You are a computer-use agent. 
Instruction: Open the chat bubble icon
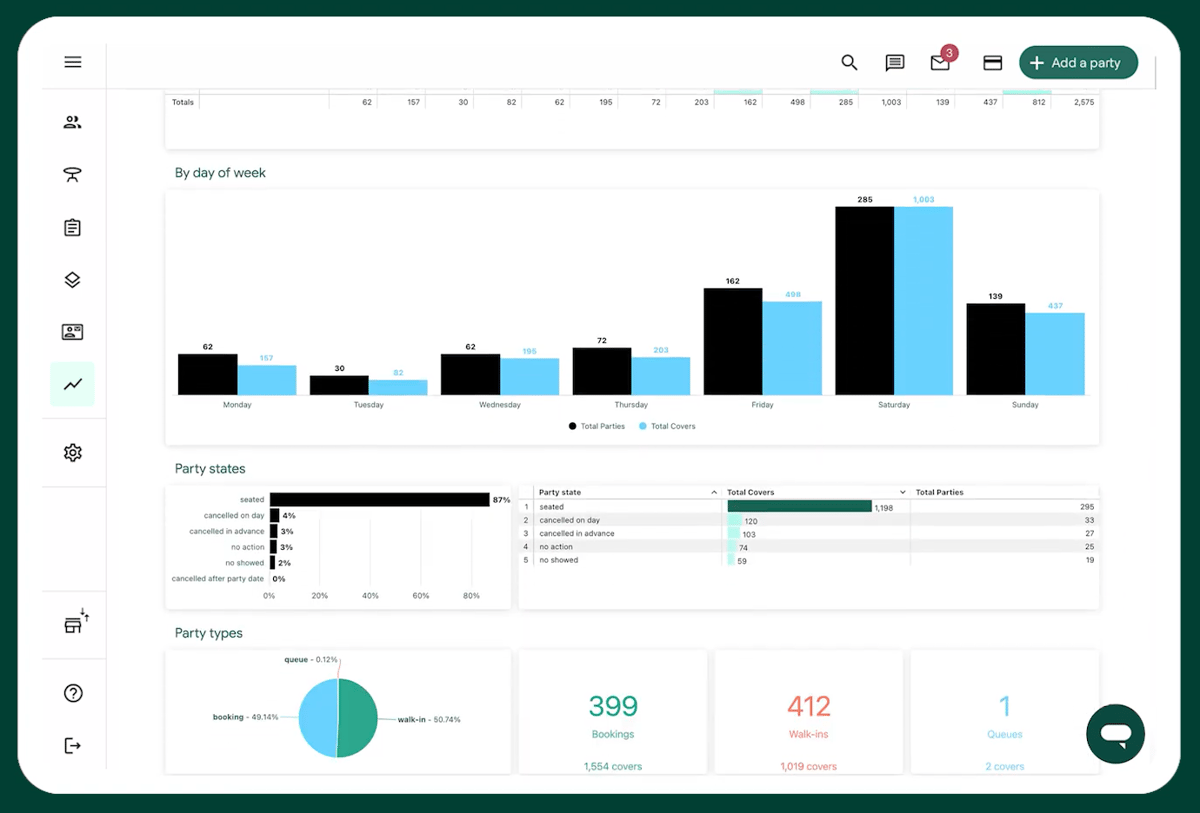[894, 62]
